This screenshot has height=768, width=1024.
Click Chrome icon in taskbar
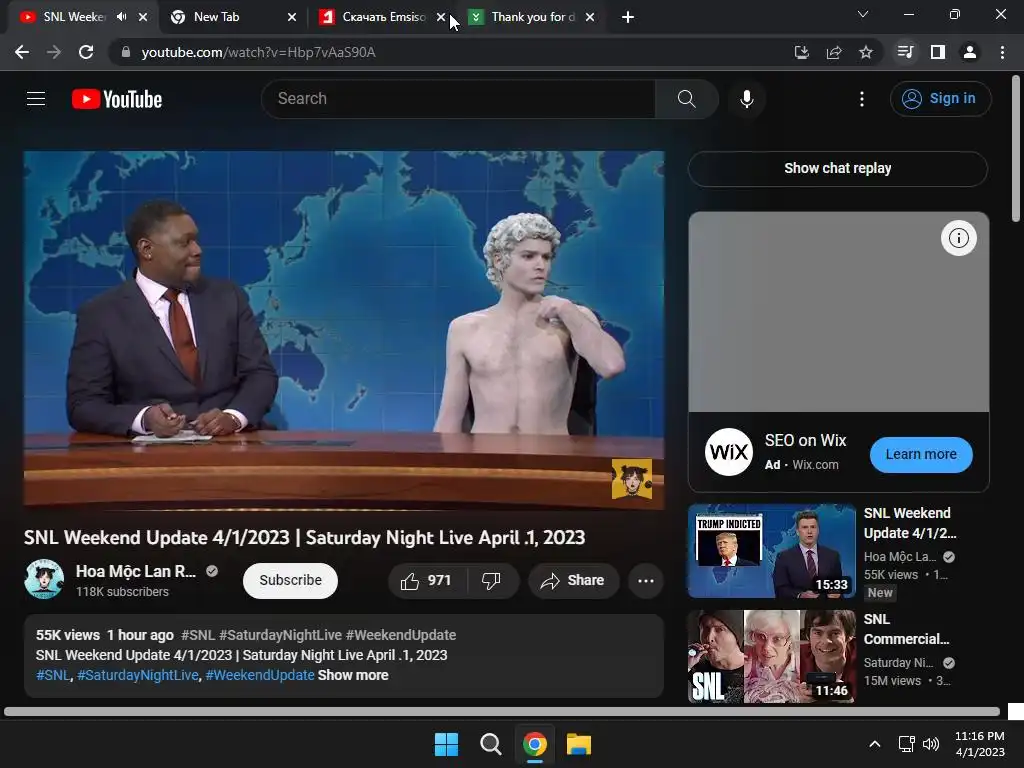[x=534, y=744]
